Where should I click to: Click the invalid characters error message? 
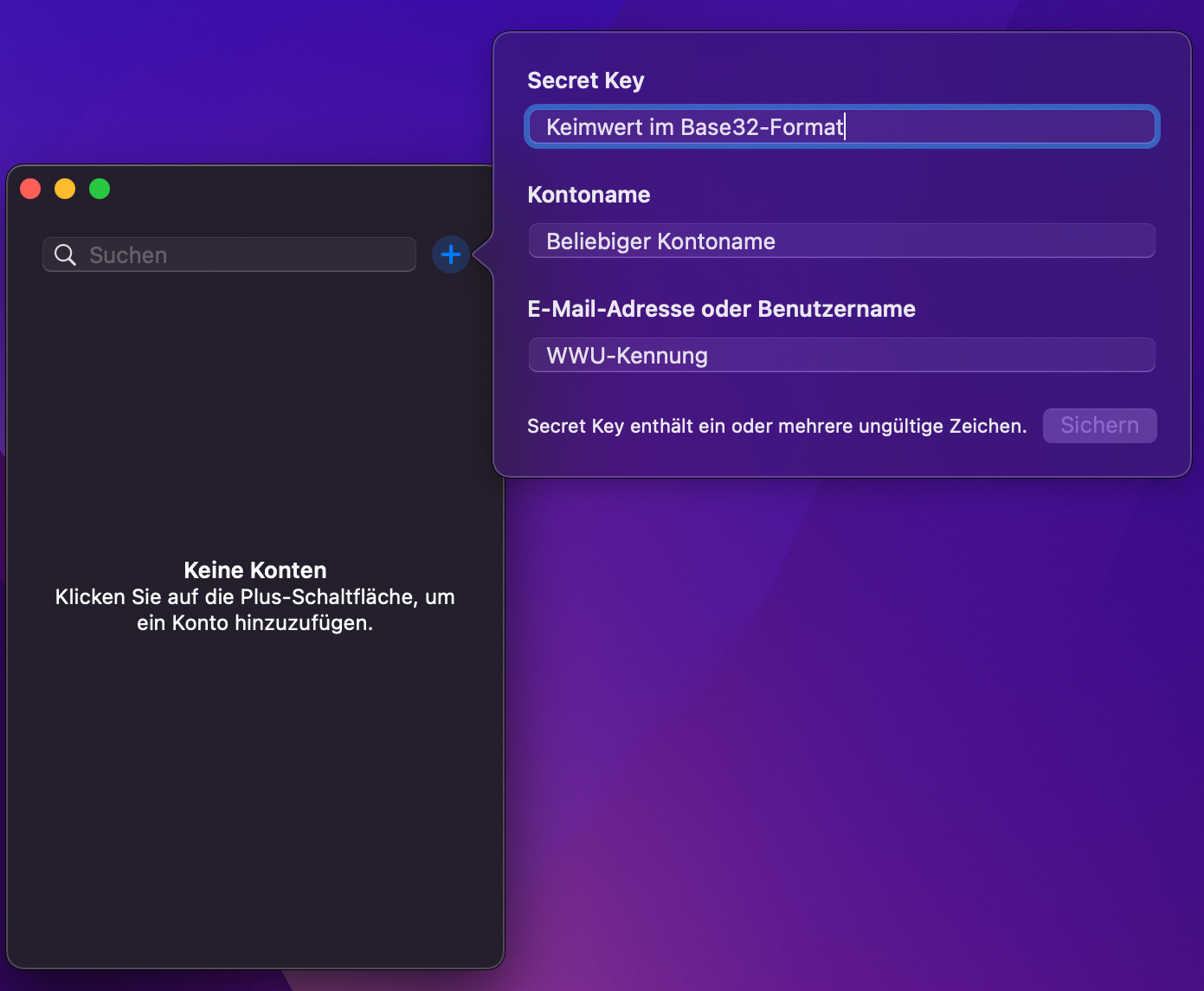776,426
